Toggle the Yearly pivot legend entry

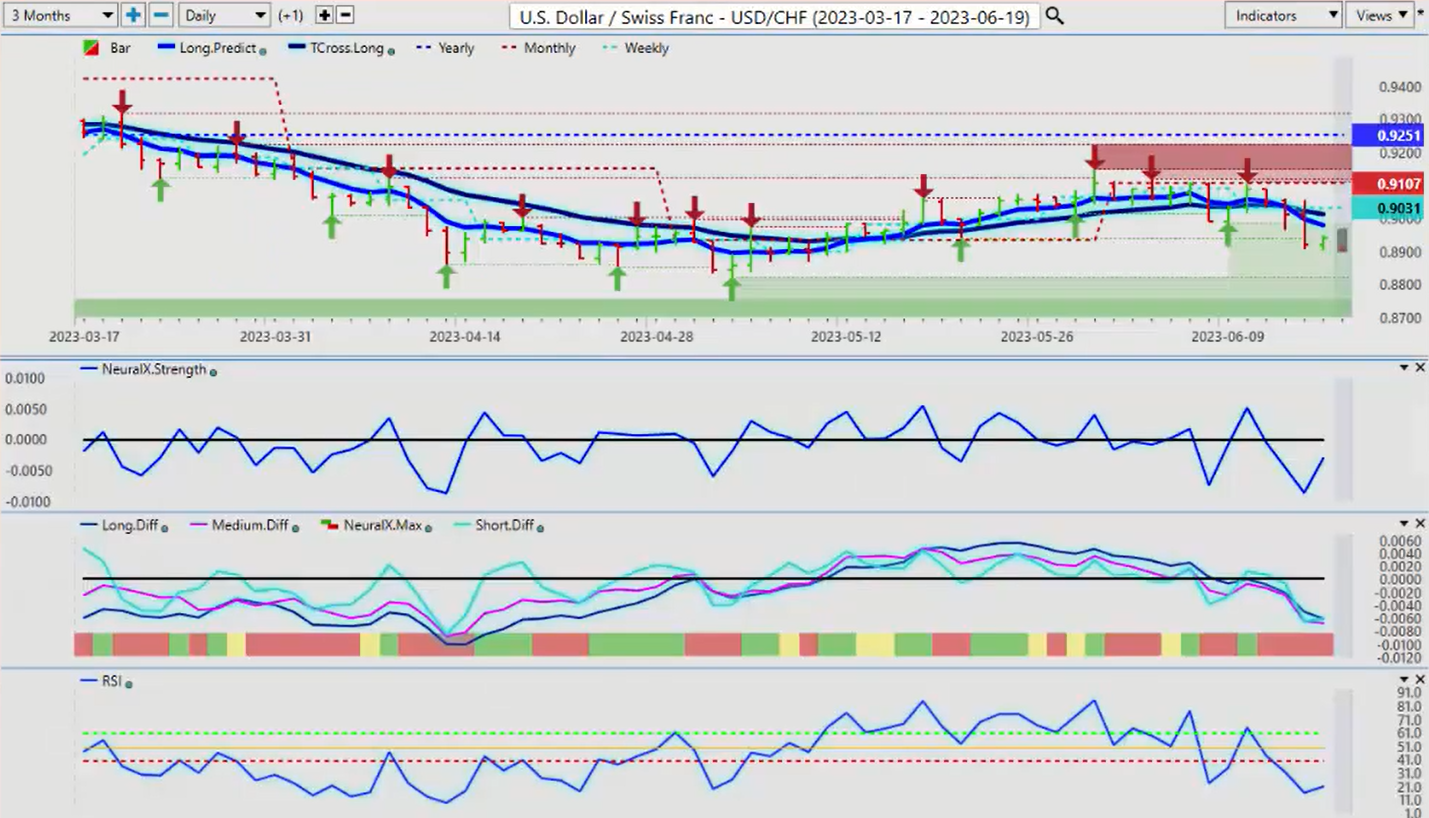point(443,48)
